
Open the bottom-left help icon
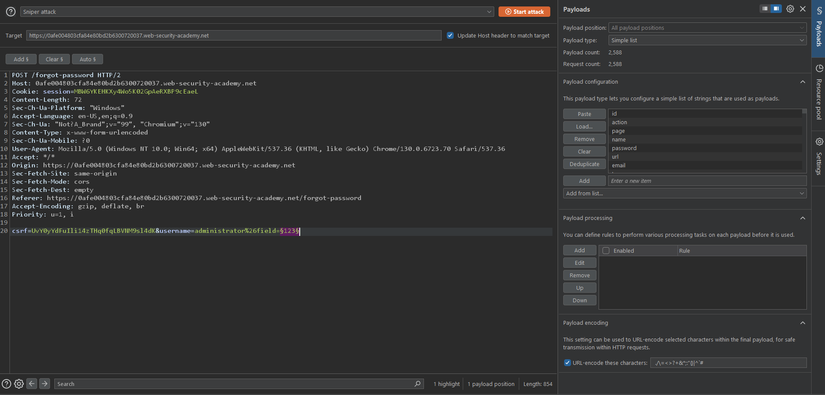tap(7, 383)
